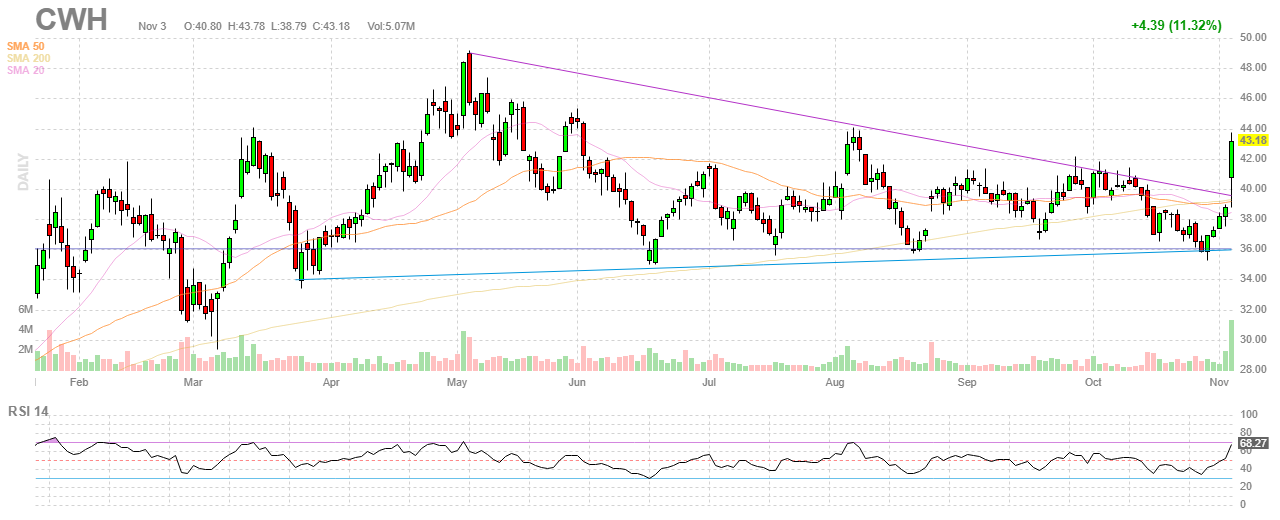
Task: Click the +4.39 (11.32%) change value
Action: click(x=1176, y=25)
